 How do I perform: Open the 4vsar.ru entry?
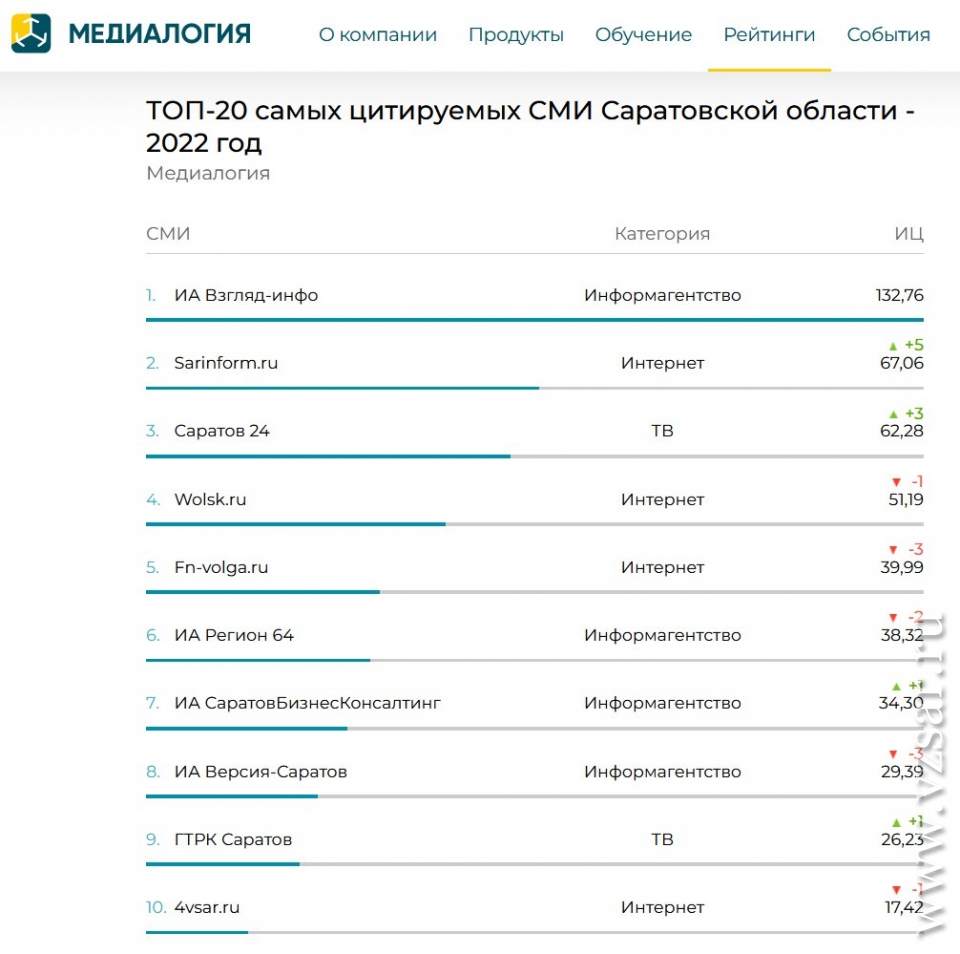point(207,907)
